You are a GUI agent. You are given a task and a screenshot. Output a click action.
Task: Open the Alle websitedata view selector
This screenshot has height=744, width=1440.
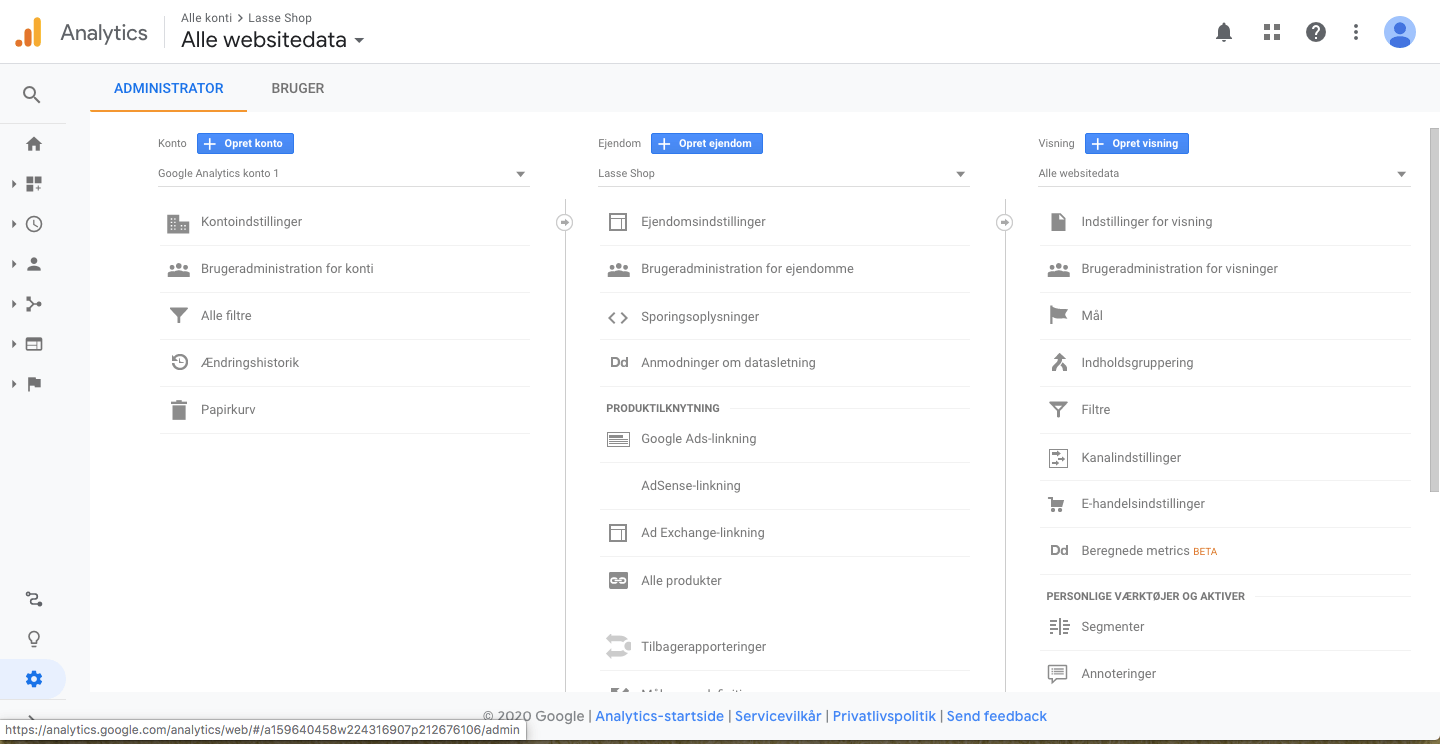[272, 40]
